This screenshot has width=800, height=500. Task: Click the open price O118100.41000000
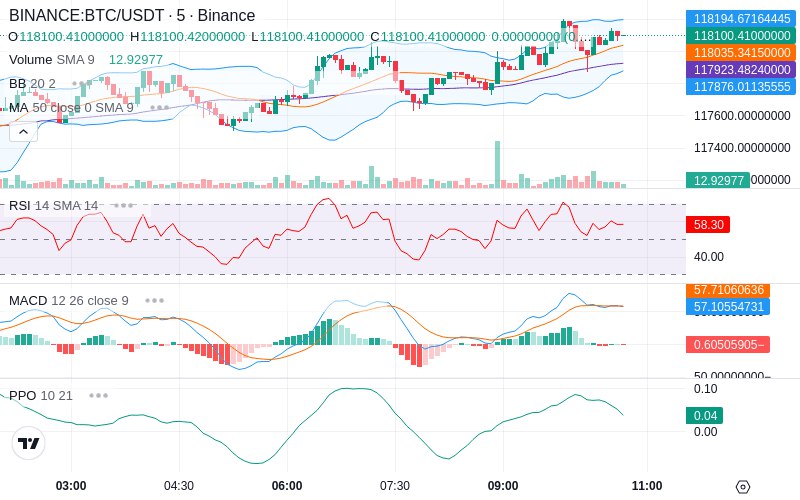[66, 37]
